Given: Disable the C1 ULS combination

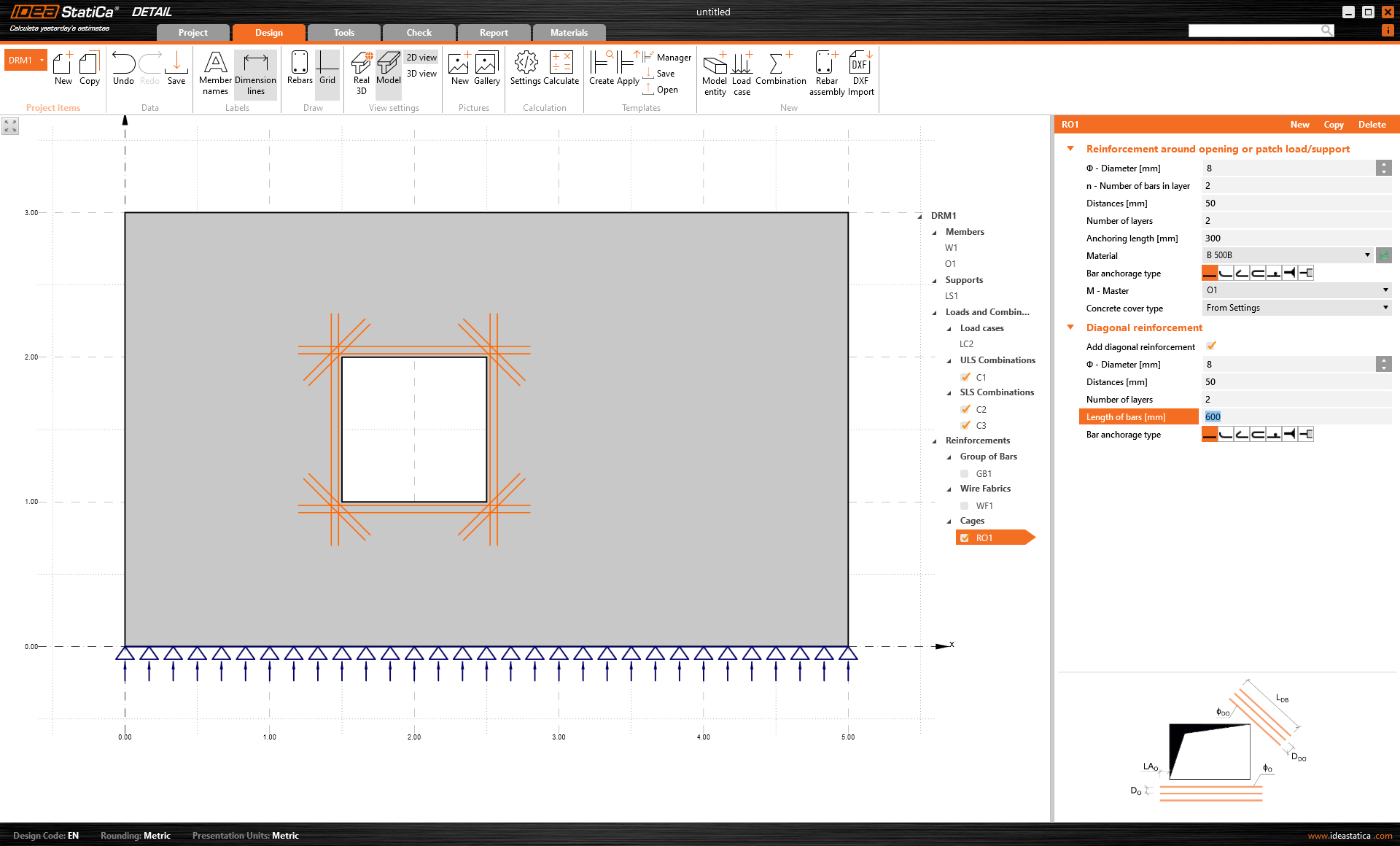Looking at the screenshot, I should (965, 377).
